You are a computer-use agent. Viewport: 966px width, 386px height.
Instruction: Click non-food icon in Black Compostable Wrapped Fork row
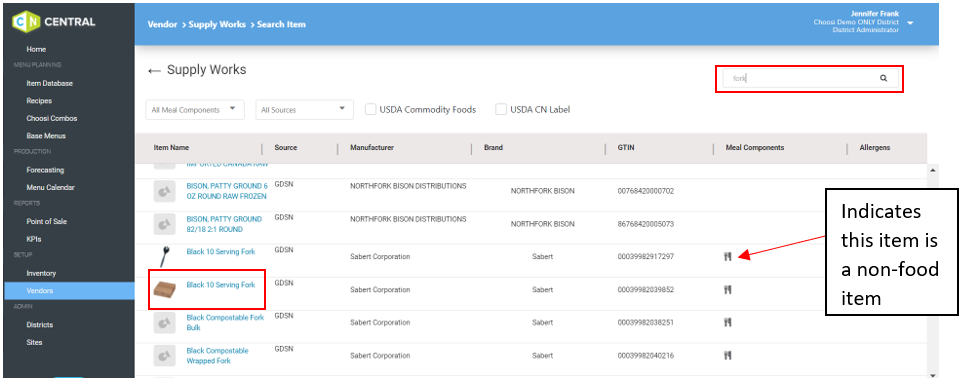tap(728, 355)
